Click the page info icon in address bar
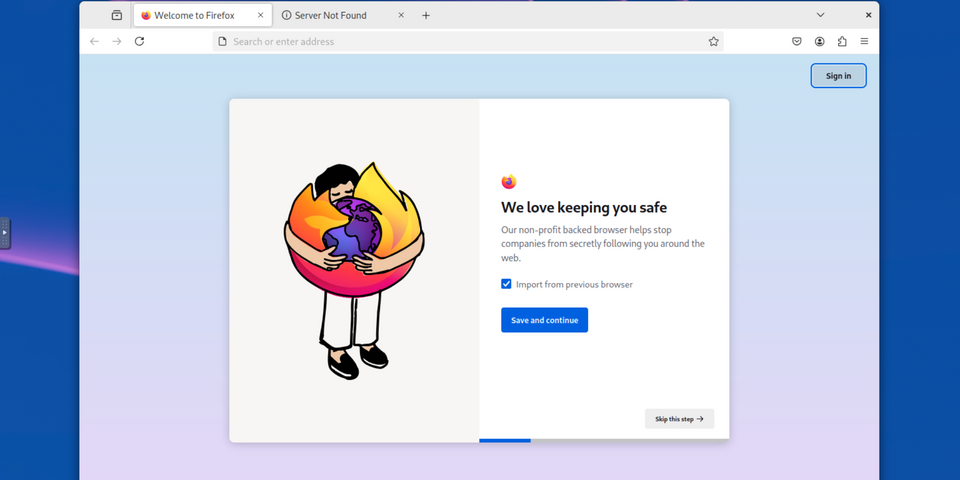The height and width of the screenshot is (480, 960). pos(223,42)
